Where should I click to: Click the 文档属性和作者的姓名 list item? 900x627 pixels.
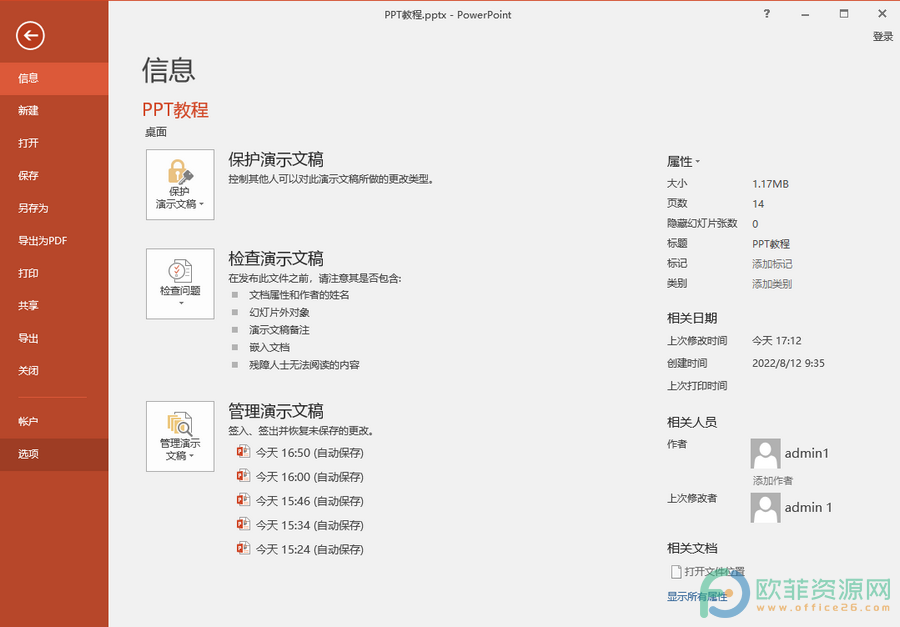click(299, 295)
